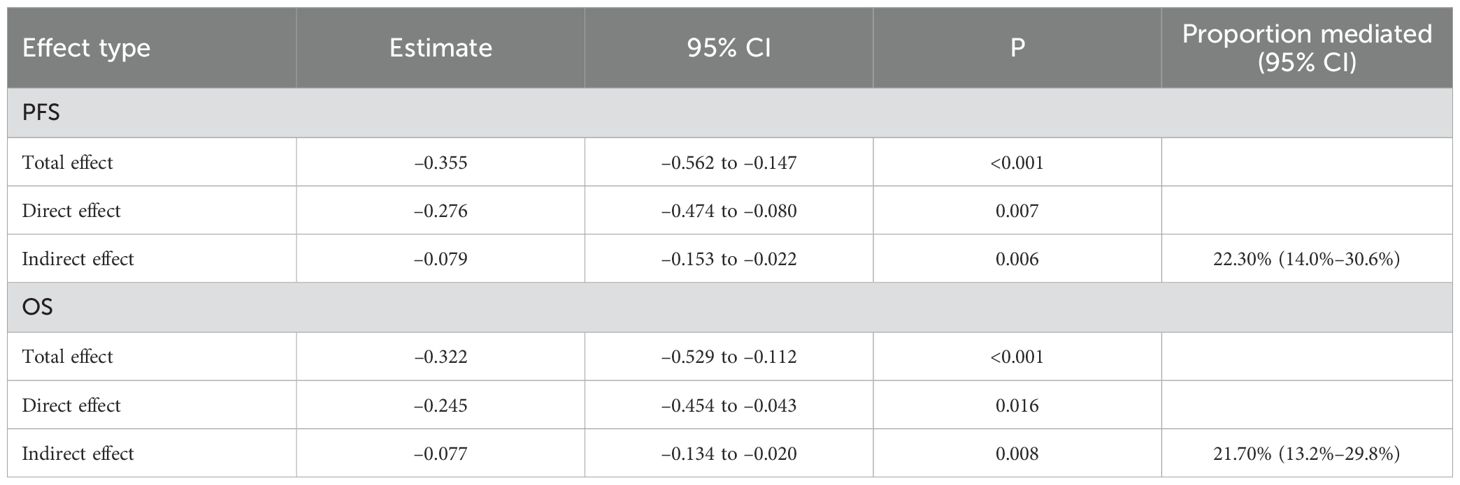This screenshot has height=485, width=1460.
Task: Select the P value 0.016 cell
Action: point(1017,405)
